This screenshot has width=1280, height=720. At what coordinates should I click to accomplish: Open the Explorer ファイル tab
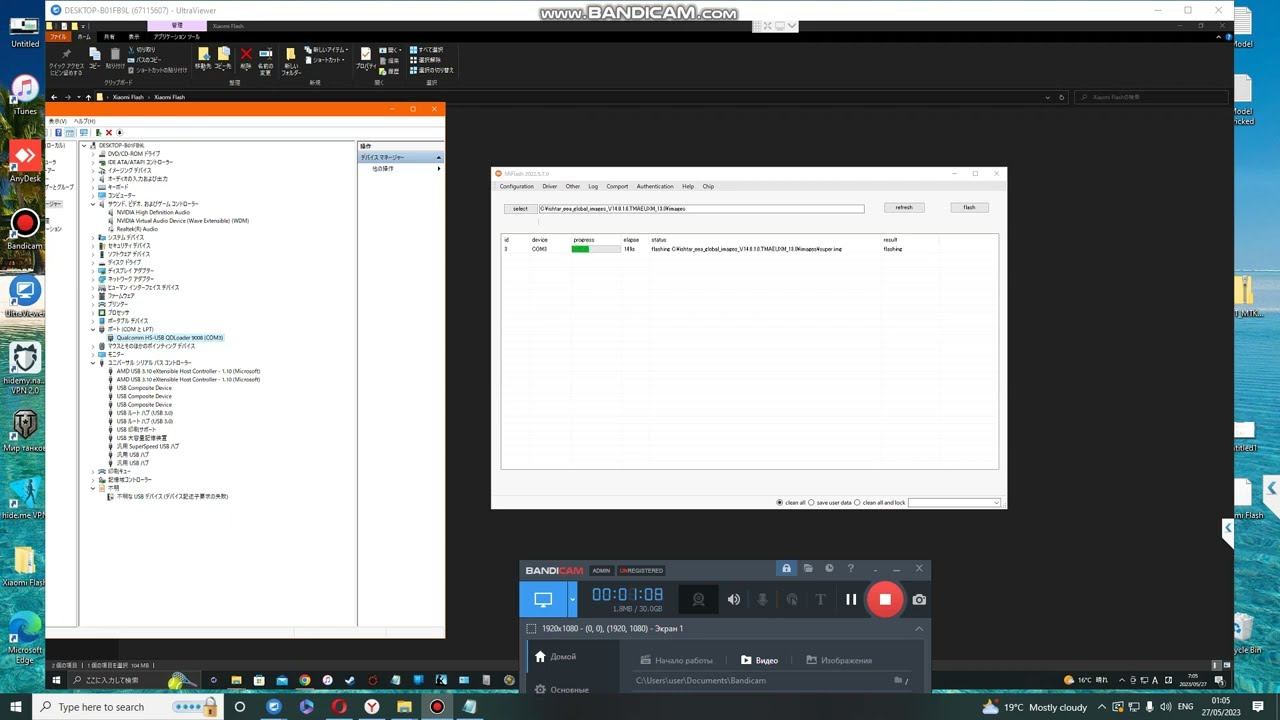(58, 36)
